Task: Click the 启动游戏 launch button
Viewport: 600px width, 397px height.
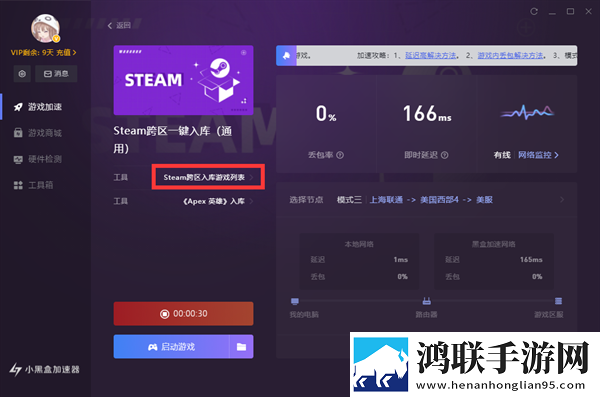Action: click(x=171, y=346)
